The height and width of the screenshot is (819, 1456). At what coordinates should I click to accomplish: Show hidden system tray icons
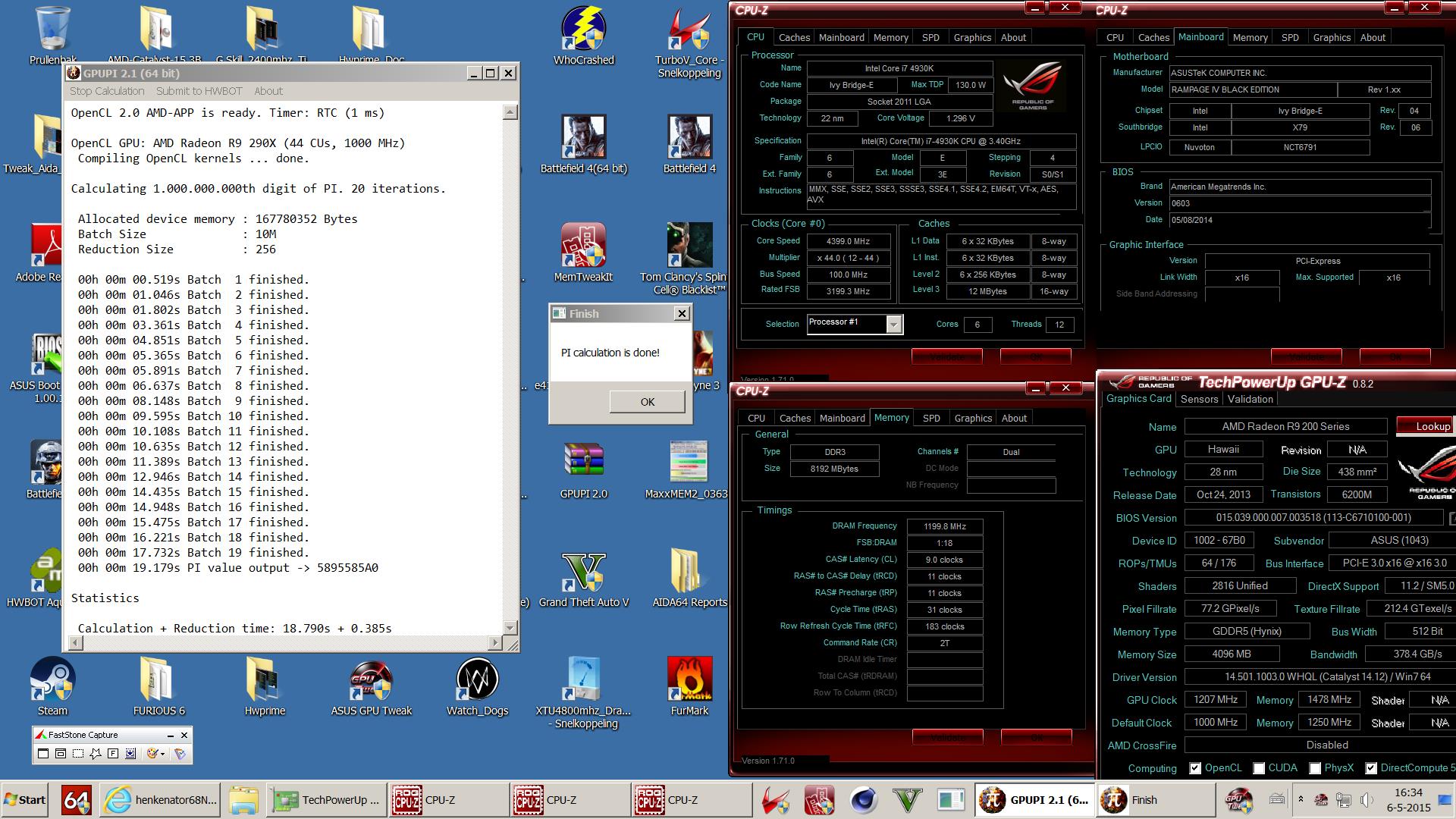pyautogui.click(x=1301, y=799)
